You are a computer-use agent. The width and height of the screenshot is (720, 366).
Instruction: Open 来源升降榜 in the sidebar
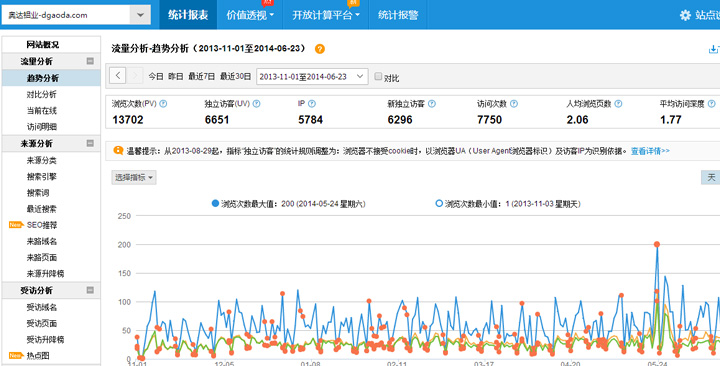pyautogui.click(x=45, y=274)
